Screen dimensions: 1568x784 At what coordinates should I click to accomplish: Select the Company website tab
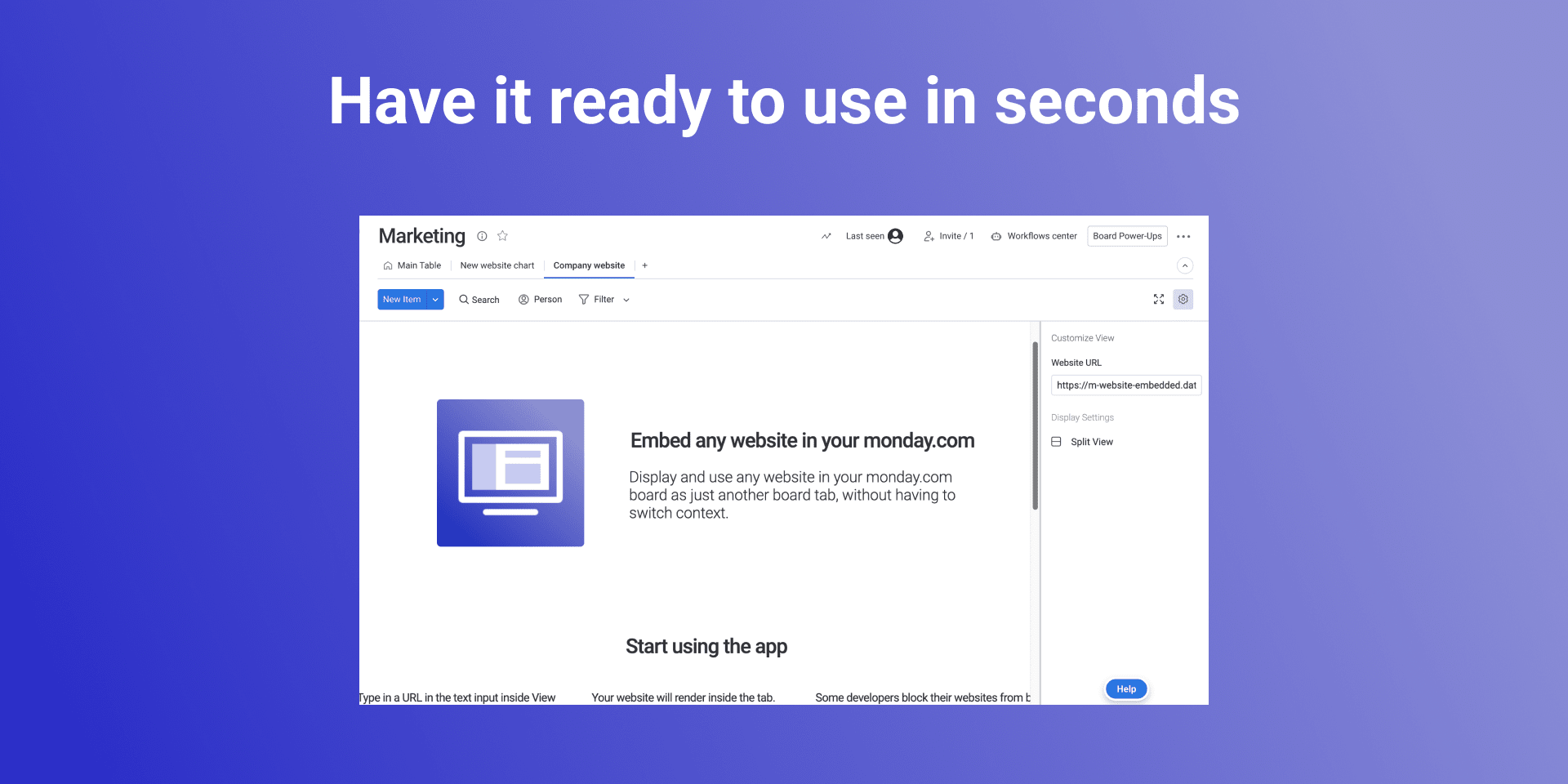(589, 265)
